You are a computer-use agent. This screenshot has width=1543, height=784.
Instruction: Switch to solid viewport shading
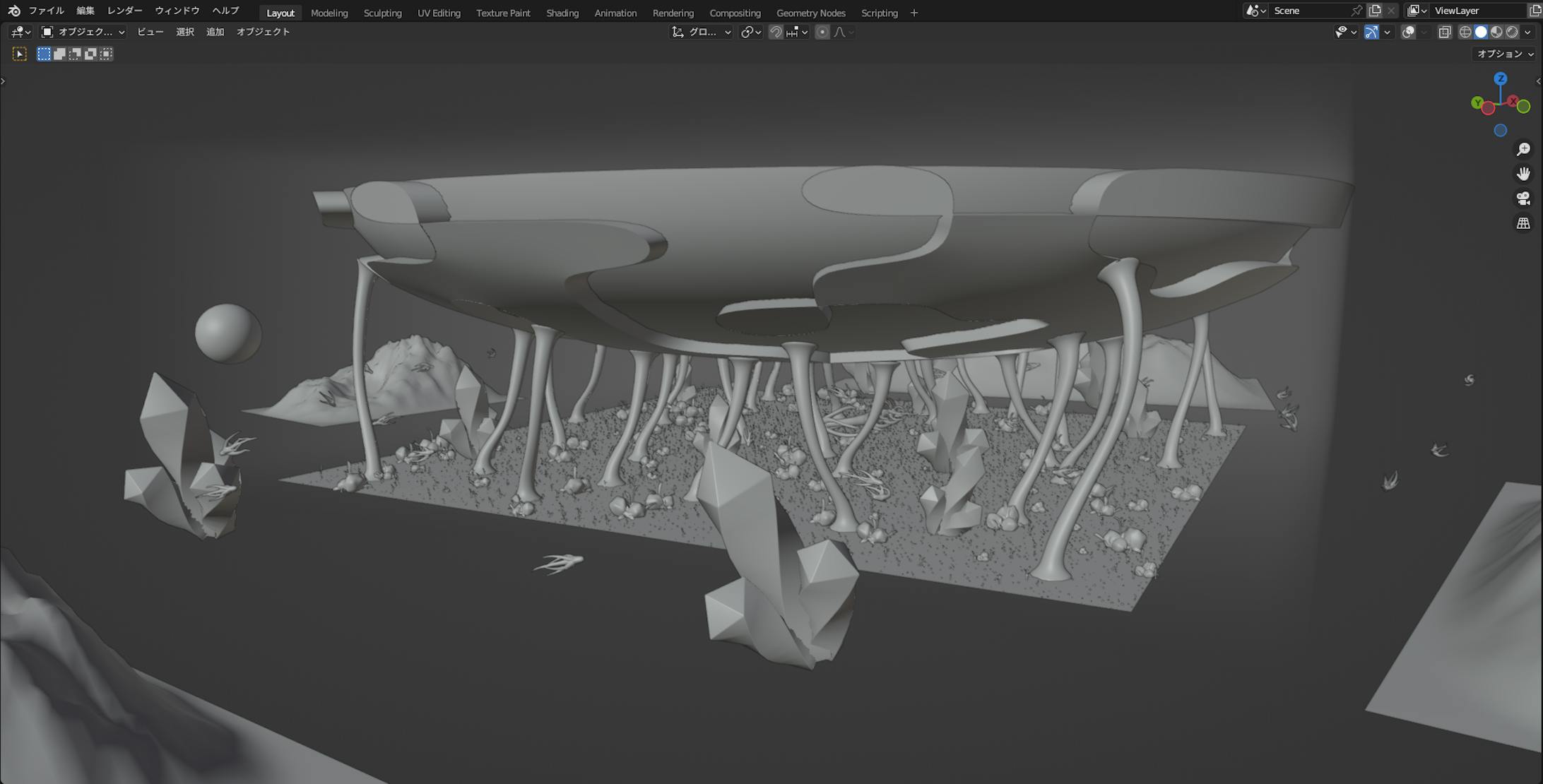1481,32
